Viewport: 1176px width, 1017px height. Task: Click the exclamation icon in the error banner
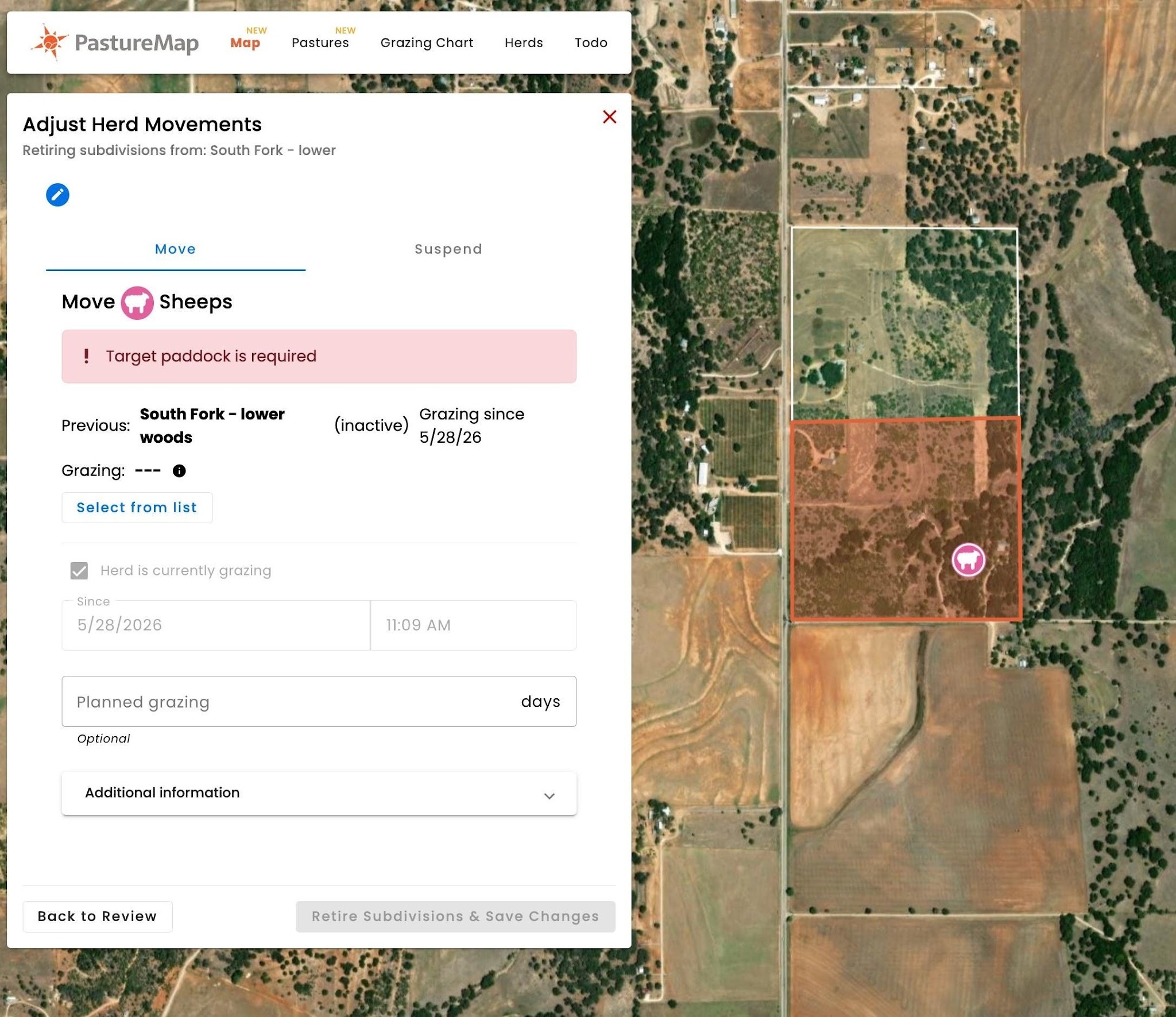[x=86, y=356]
